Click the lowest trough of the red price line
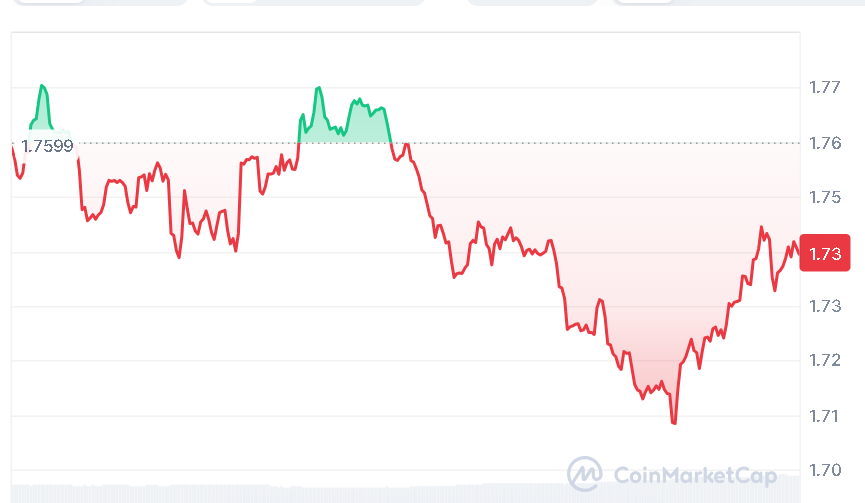The height and width of the screenshot is (503, 865). (x=674, y=423)
